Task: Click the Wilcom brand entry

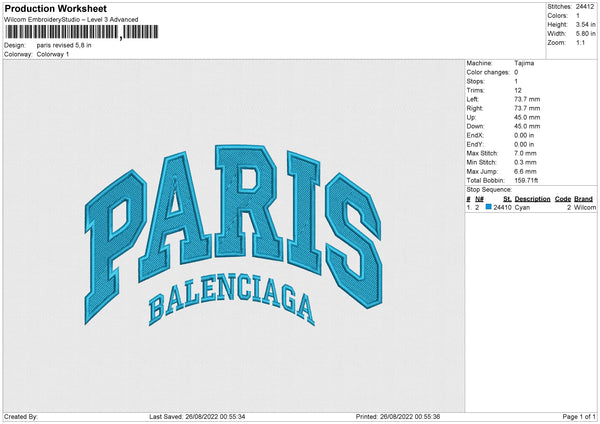Action: click(584, 207)
